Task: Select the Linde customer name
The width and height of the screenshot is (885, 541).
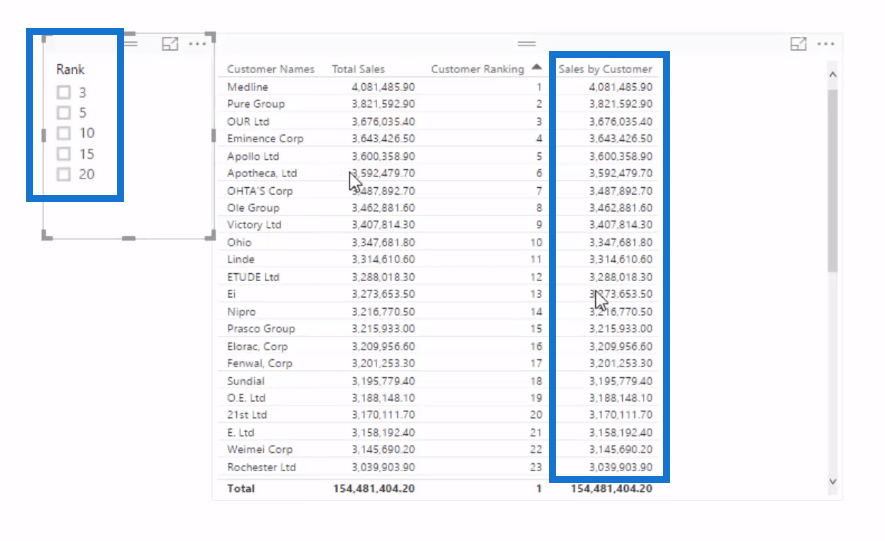Action: [241, 259]
